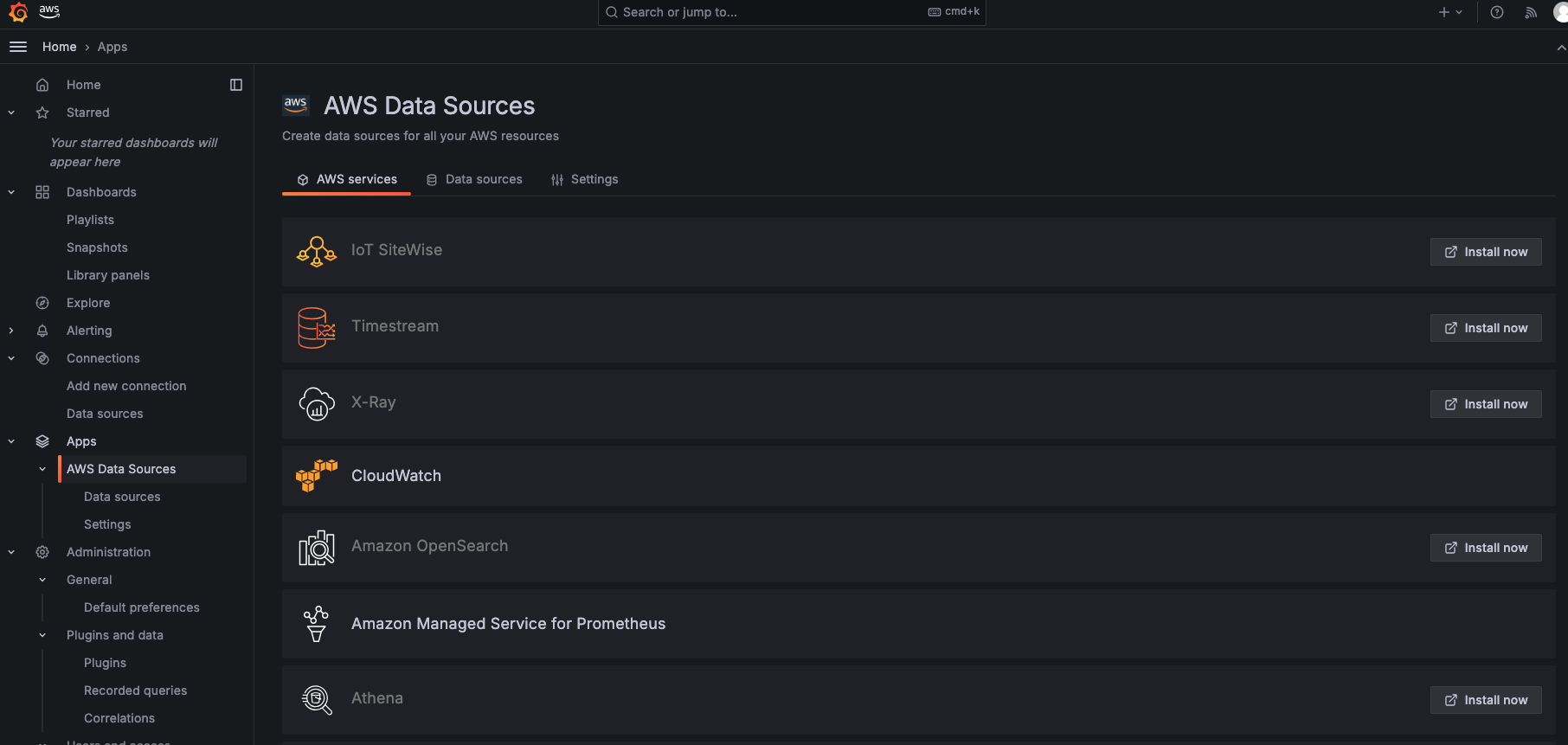Click the Home breadcrumb link
Viewport: 1568px width, 745px height.
60,47
